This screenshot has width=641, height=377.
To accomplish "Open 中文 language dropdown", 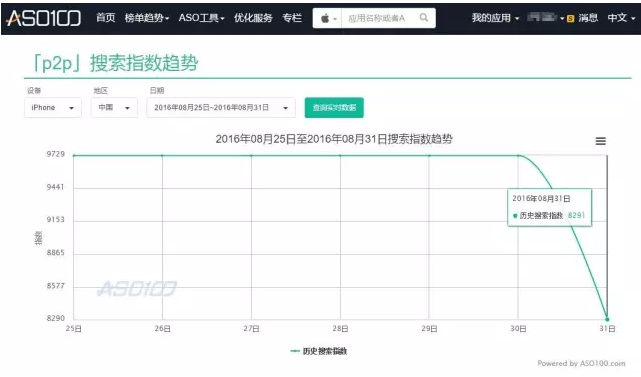I will point(621,18).
